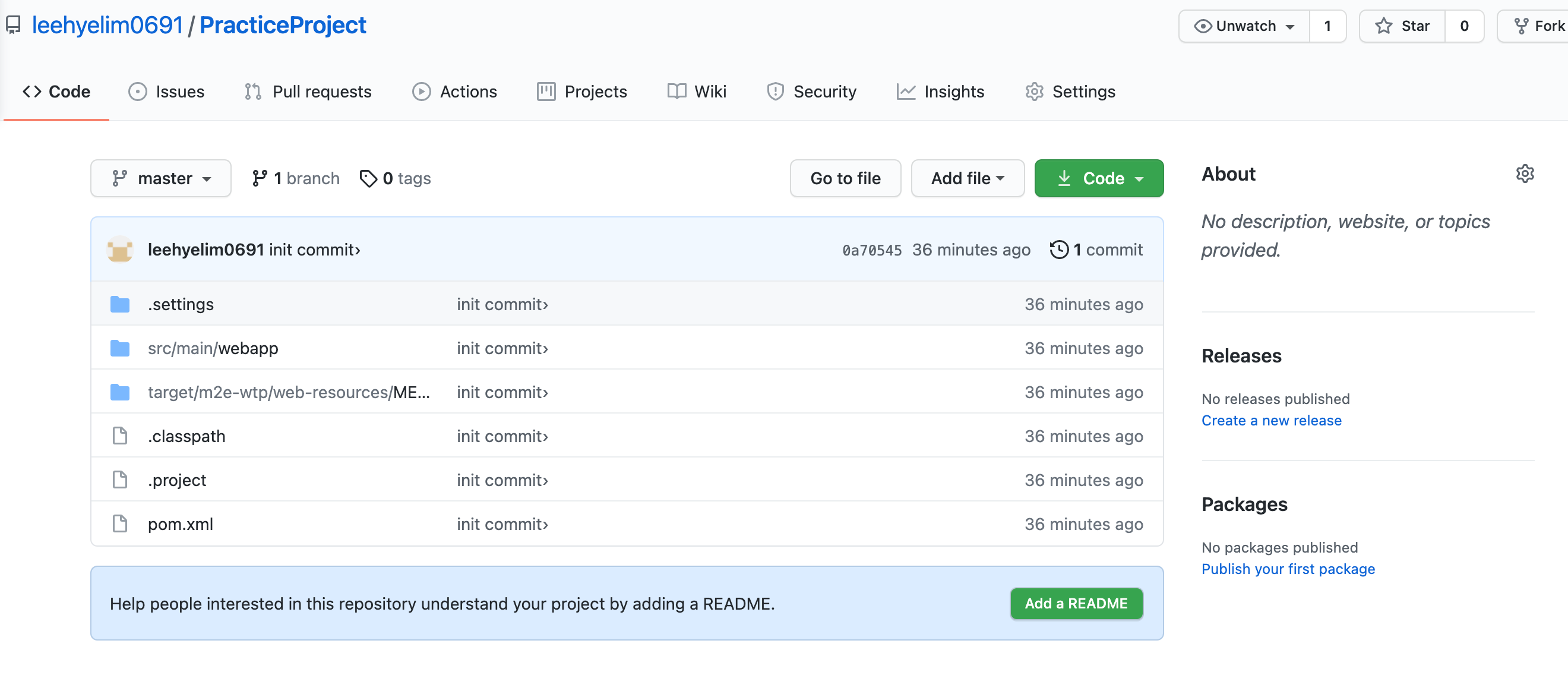Open the commit history clock icon
This screenshot has width=1568, height=694.
(x=1058, y=250)
